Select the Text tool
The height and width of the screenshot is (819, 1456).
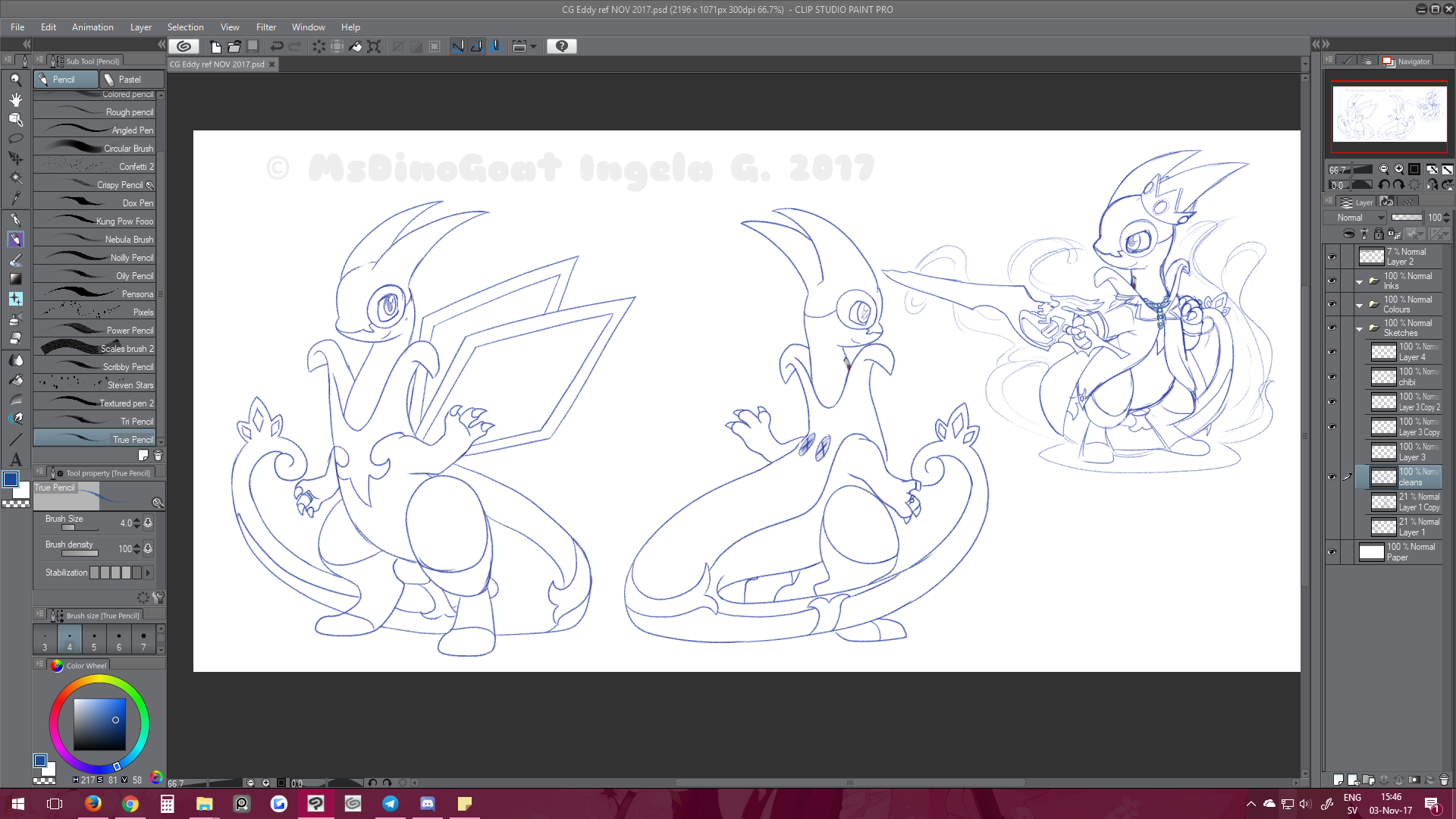(x=15, y=460)
